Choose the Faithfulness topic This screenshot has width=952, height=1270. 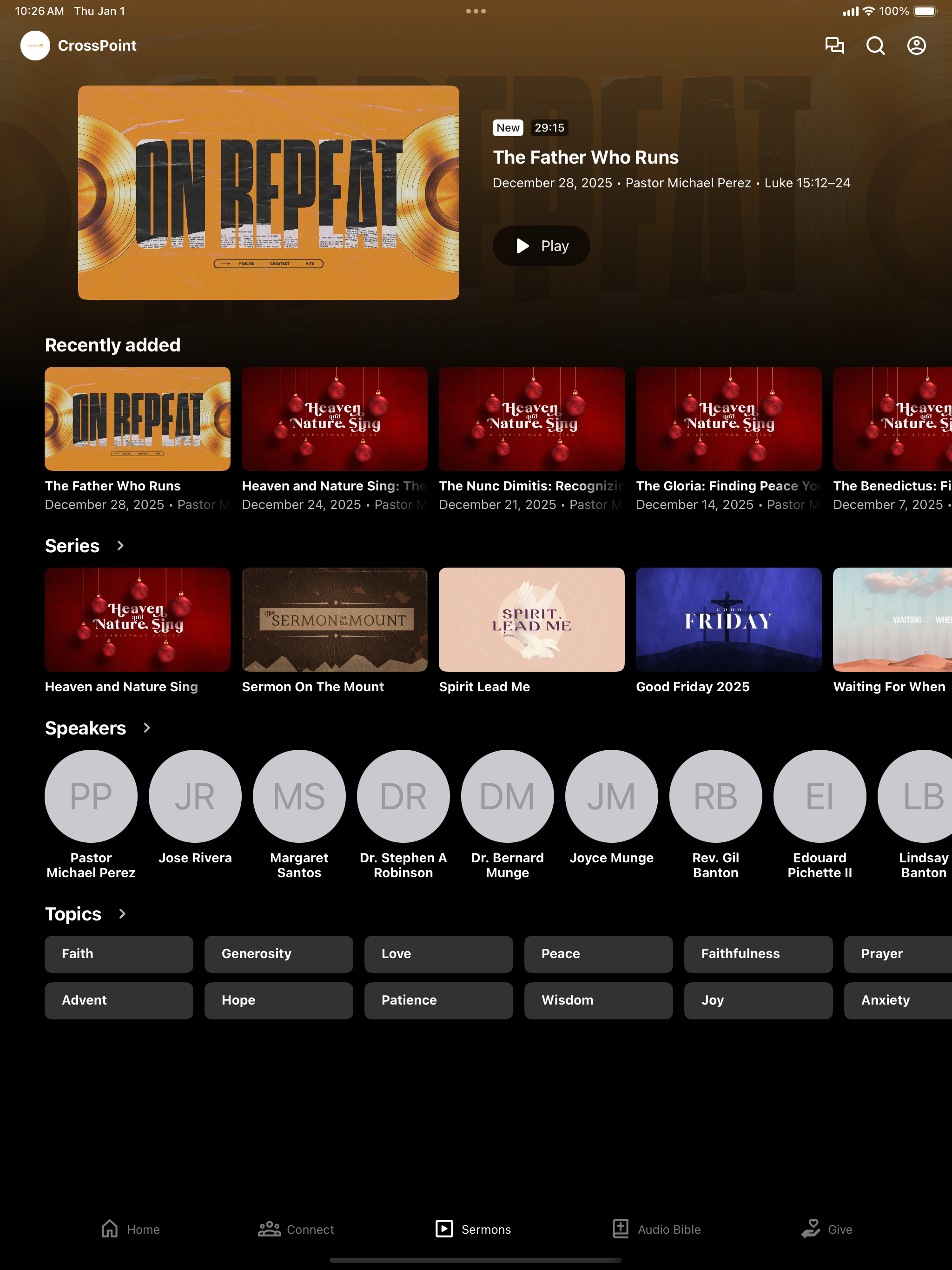pos(759,953)
